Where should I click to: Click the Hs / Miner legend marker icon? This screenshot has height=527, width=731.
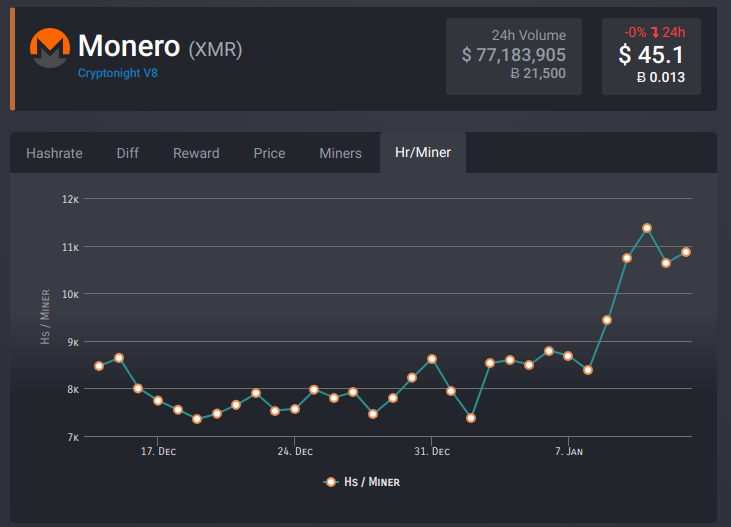tap(331, 482)
